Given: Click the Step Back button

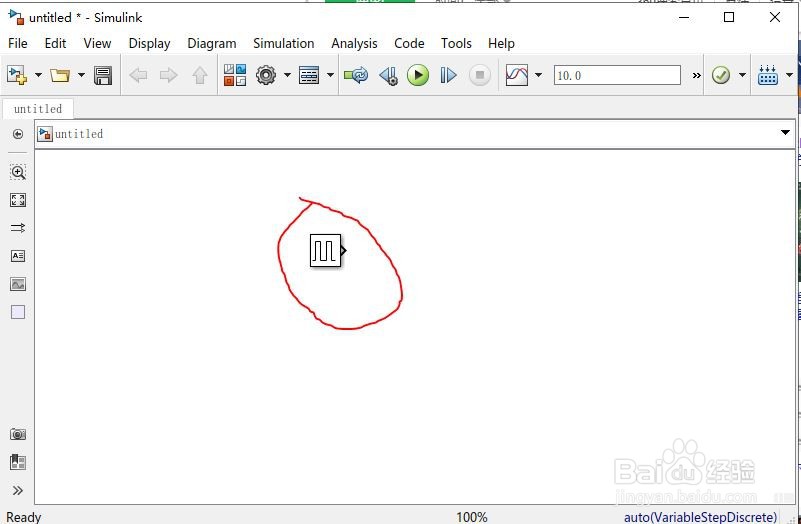Looking at the screenshot, I should [389, 76].
